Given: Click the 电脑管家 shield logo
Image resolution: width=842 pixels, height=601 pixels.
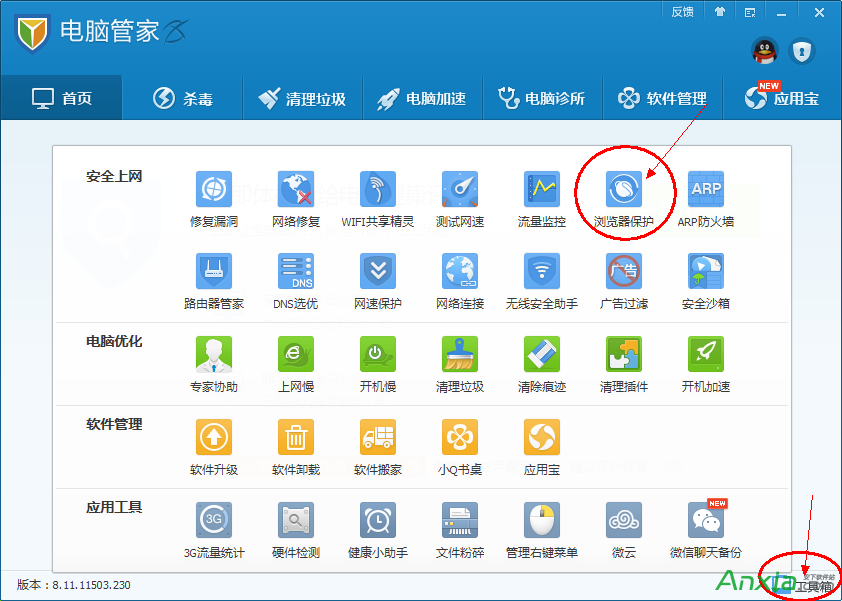Looking at the screenshot, I should tap(32, 32).
